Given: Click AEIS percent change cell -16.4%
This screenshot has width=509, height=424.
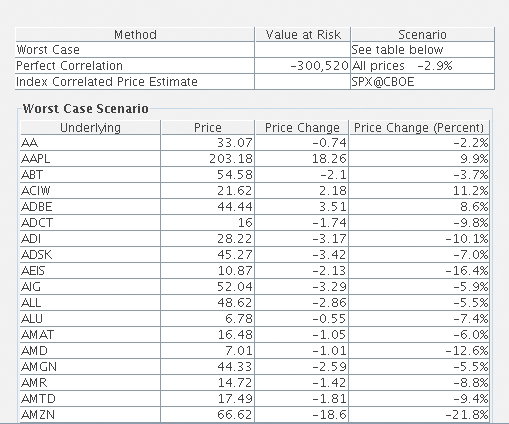Looking at the screenshot, I should tap(419, 271).
